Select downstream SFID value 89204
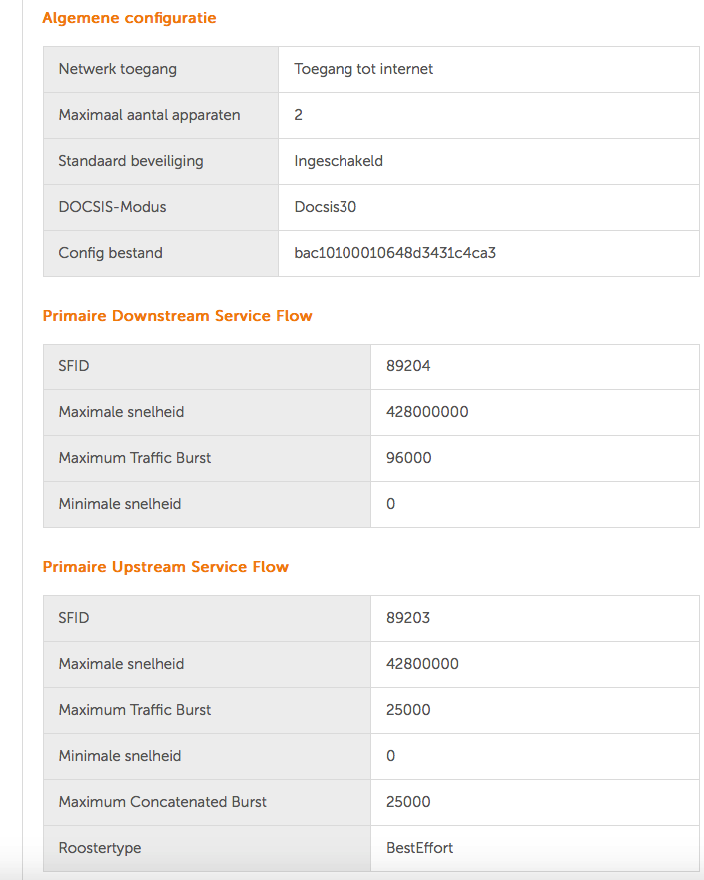This screenshot has height=880, width=704. 408,366
